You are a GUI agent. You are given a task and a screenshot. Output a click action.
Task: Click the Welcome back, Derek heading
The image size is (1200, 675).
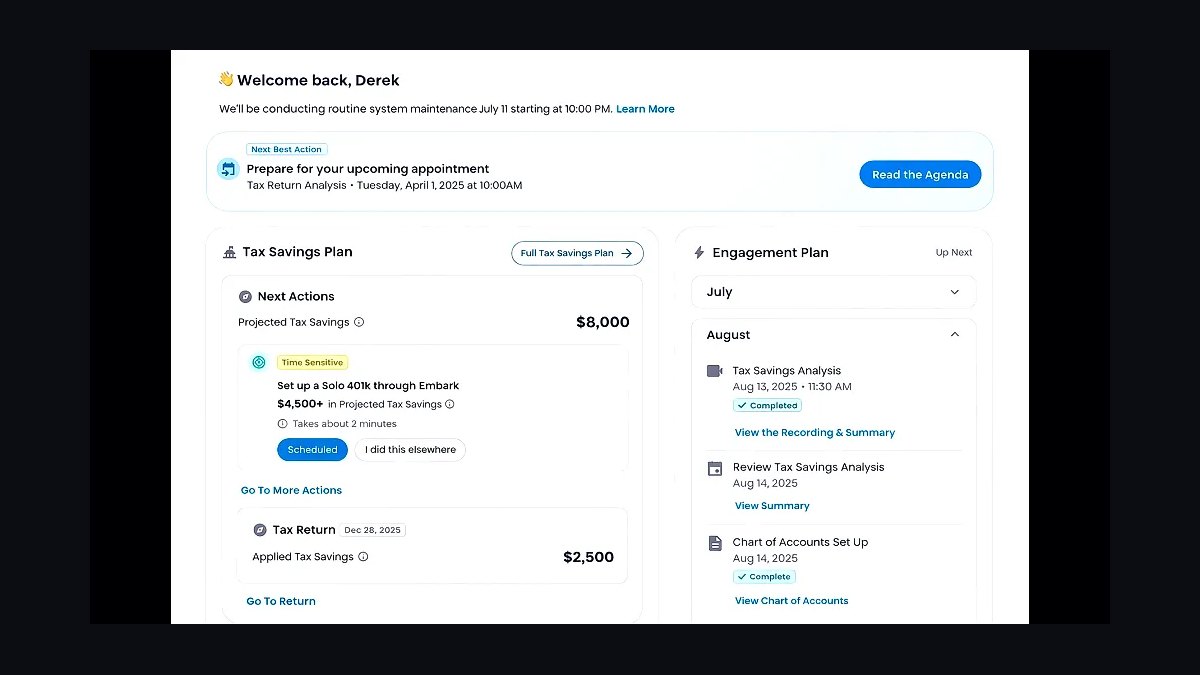[318, 80]
